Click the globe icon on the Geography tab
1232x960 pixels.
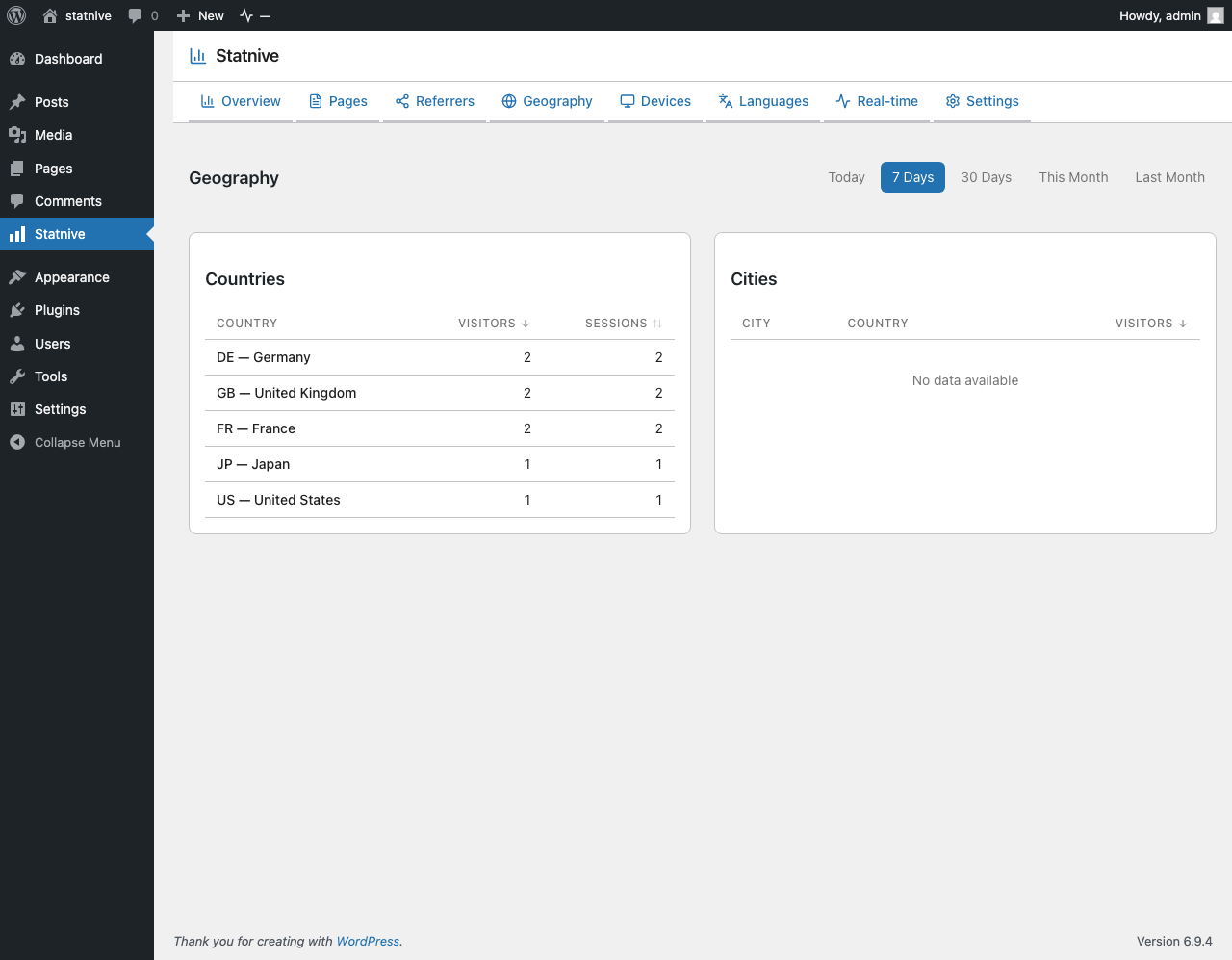[507, 101]
